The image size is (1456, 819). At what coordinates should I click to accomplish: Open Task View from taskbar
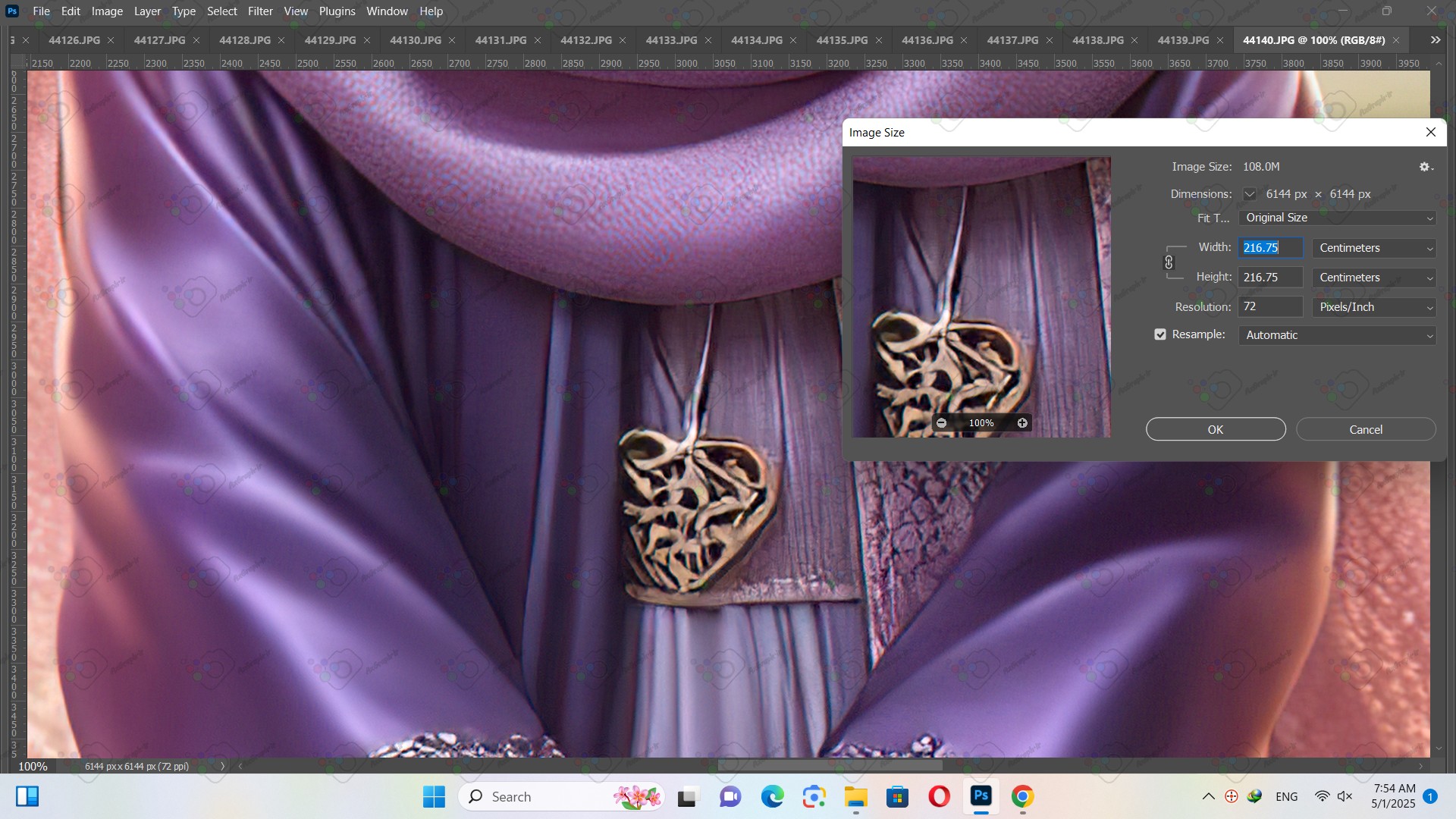[x=687, y=797]
